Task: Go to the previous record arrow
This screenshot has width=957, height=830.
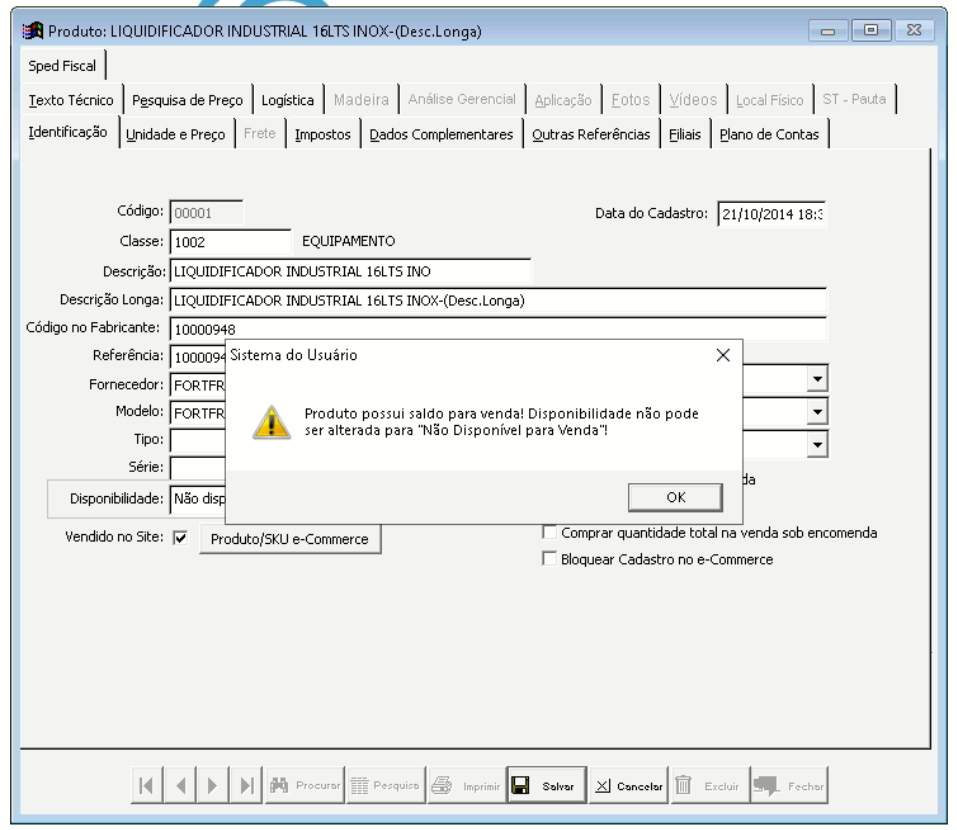Action: click(180, 785)
